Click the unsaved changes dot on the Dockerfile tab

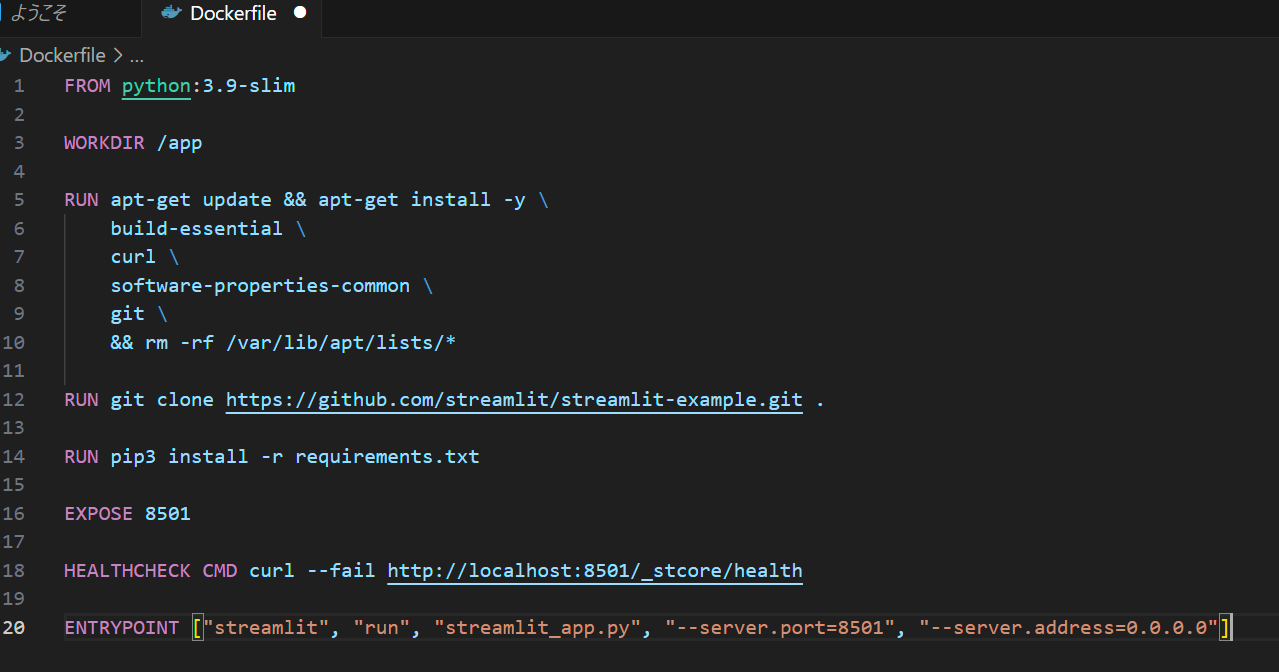coord(299,13)
